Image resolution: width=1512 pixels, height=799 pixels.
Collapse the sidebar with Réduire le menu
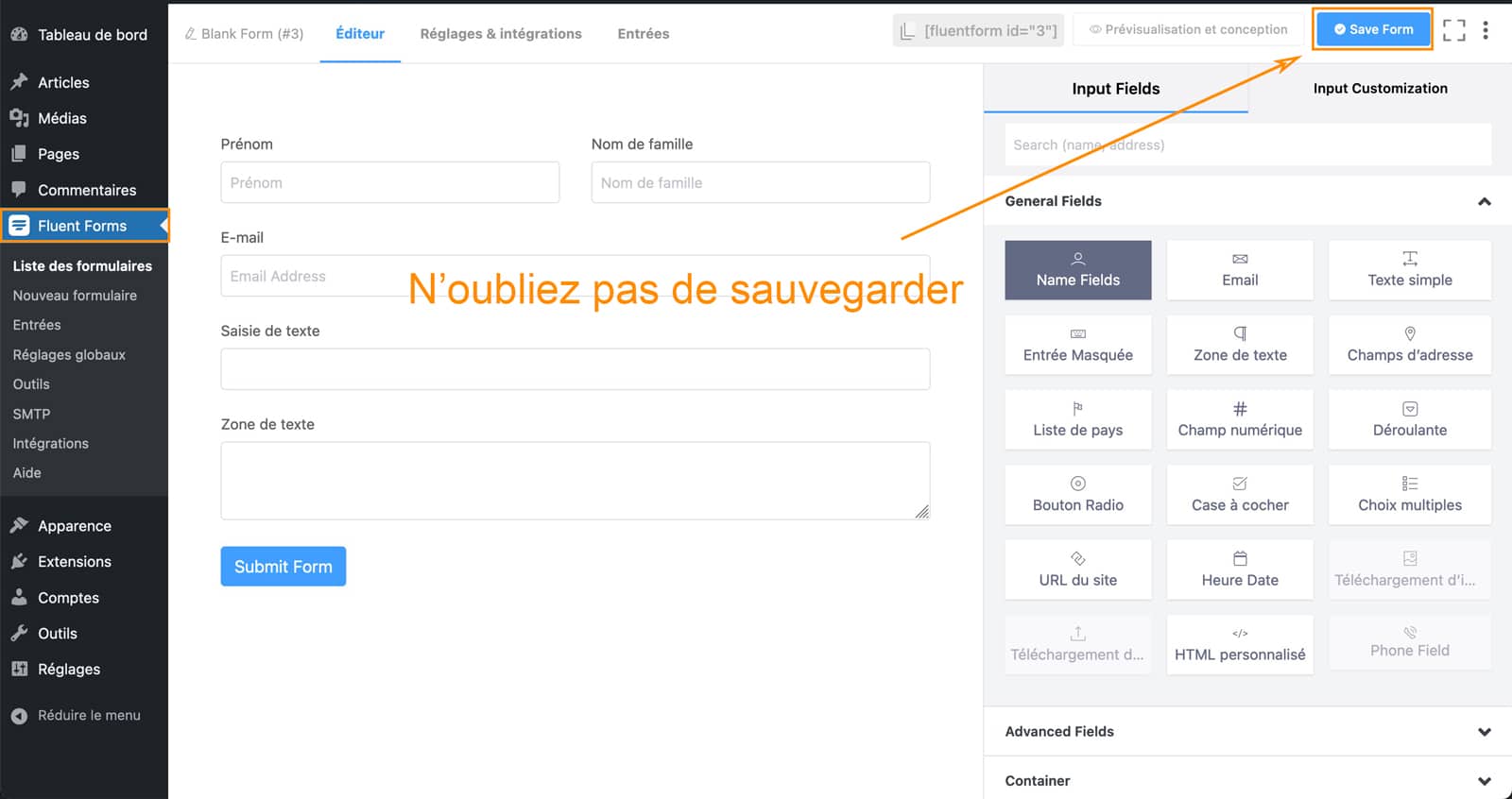click(83, 715)
